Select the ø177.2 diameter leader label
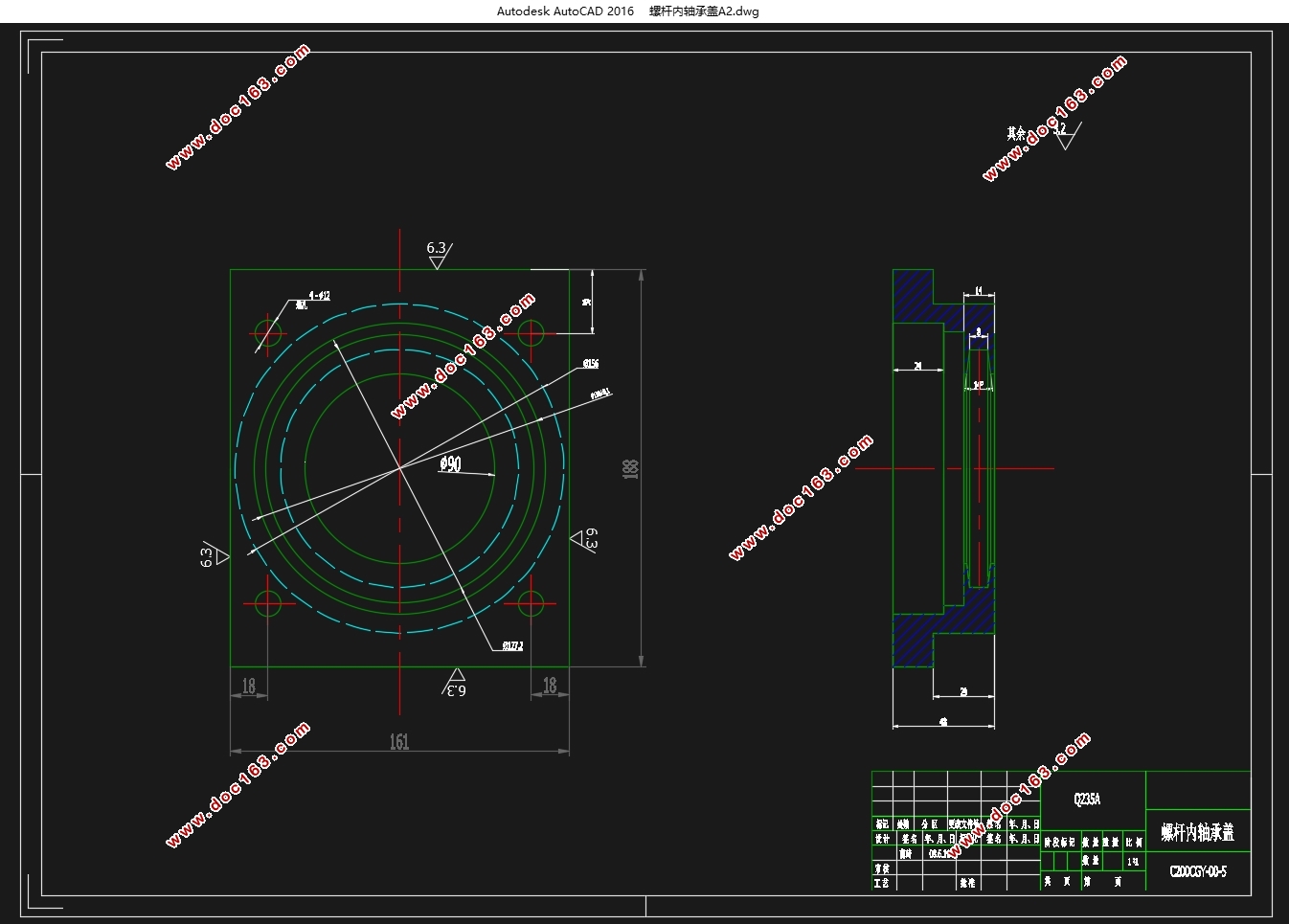The width and height of the screenshot is (1289, 924). pos(512,646)
